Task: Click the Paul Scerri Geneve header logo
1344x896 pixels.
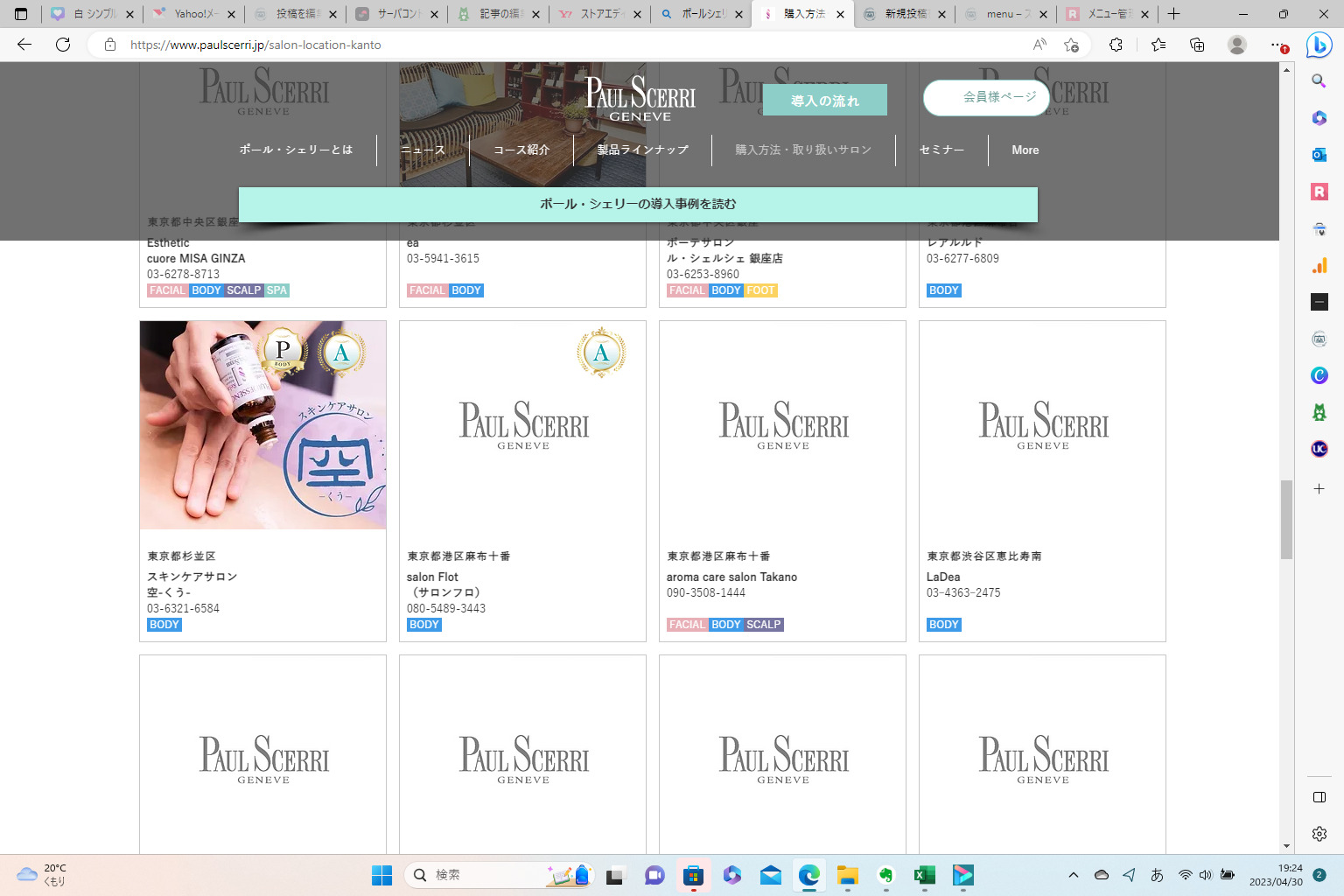Action: [640, 98]
